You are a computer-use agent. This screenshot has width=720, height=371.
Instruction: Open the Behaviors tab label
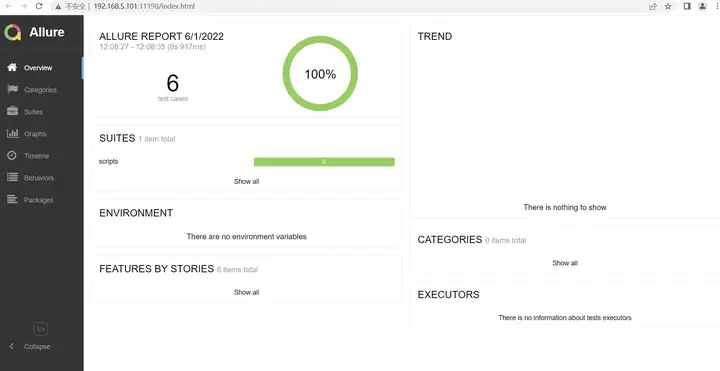coord(39,178)
